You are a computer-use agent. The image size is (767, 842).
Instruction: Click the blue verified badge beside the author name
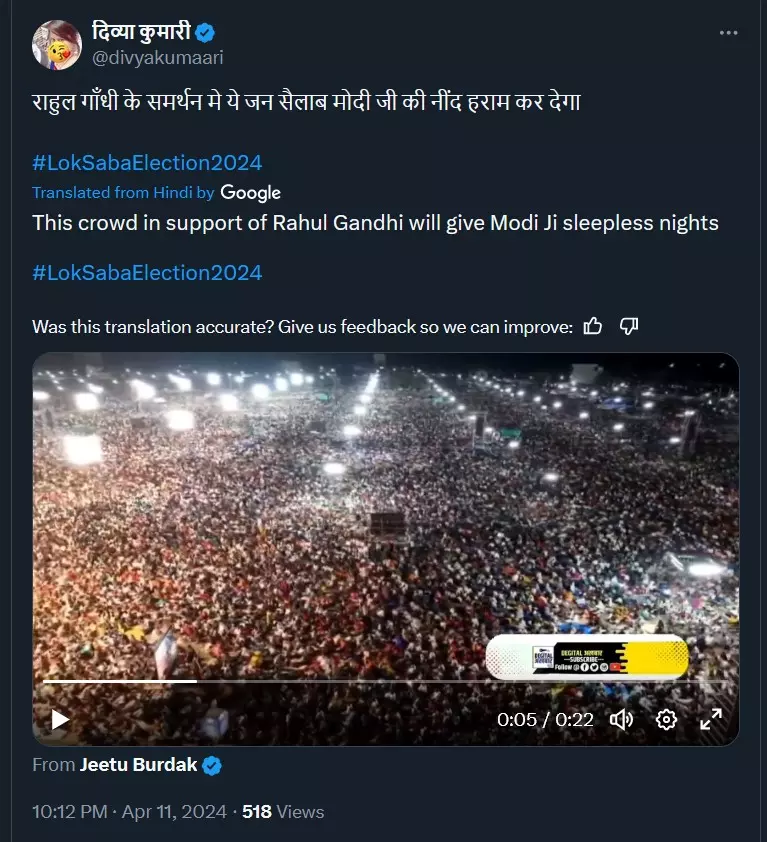point(205,32)
